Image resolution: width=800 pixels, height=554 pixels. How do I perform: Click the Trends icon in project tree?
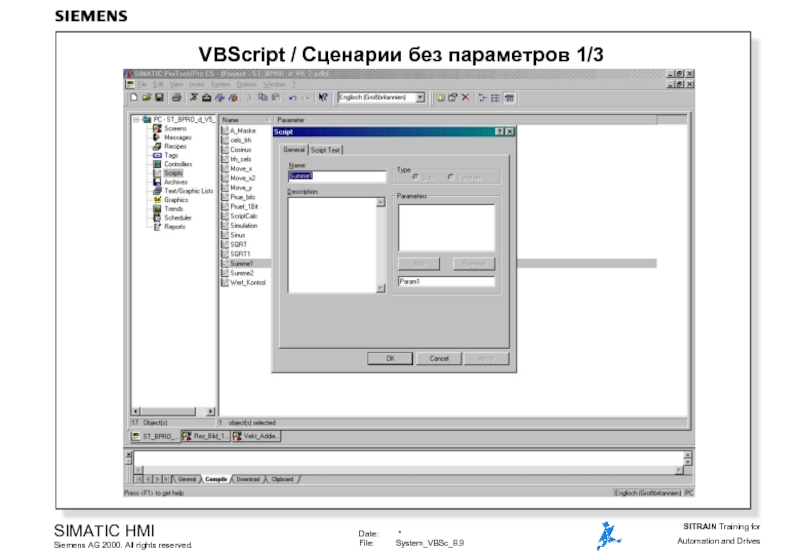(157, 209)
